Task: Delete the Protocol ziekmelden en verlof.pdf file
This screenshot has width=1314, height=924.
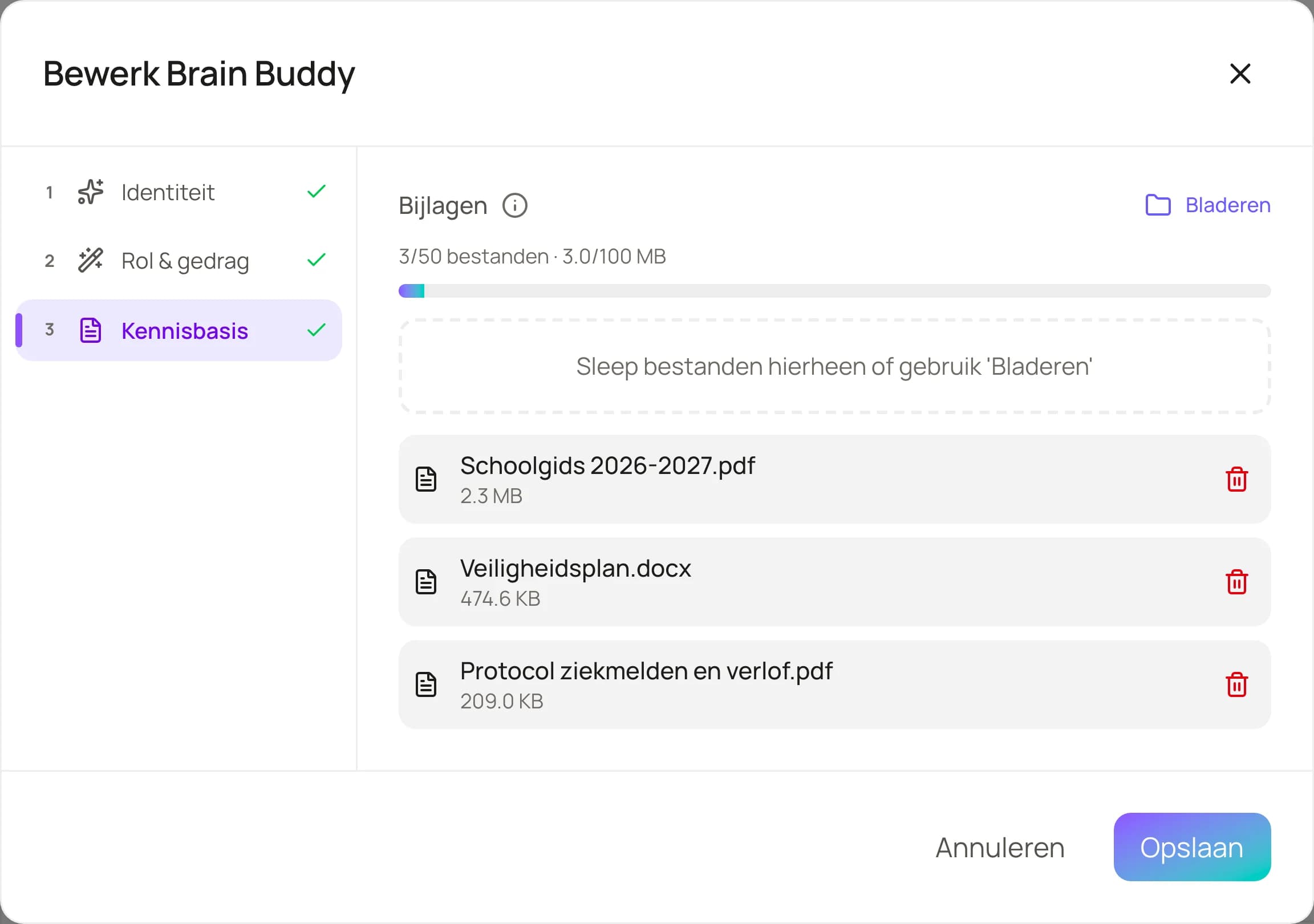Action: 1236,684
